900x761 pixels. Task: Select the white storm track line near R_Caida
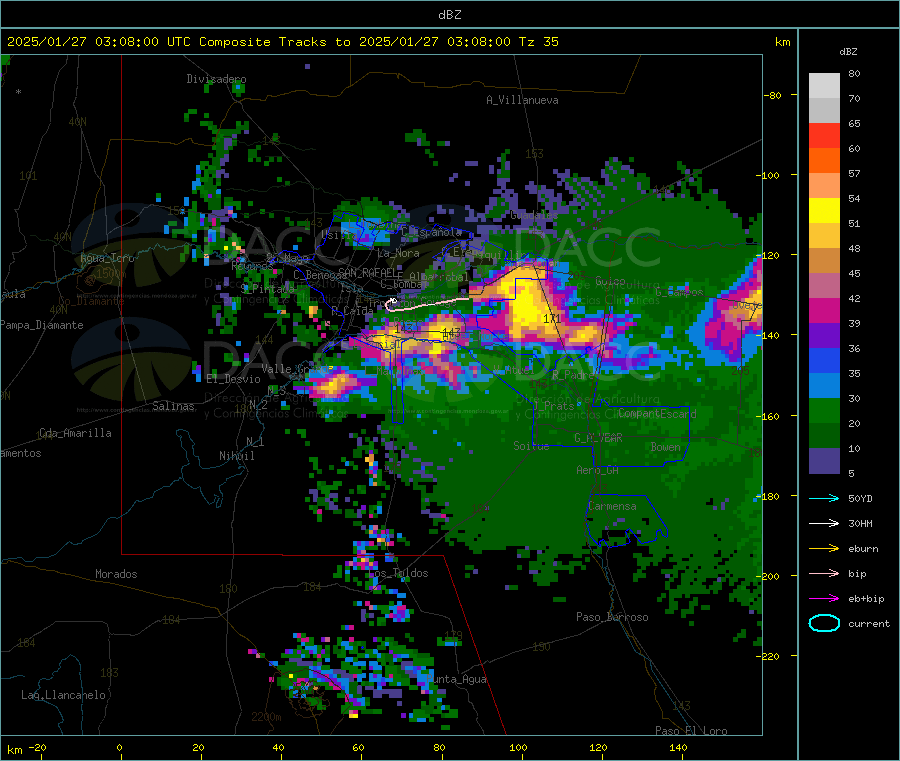(x=428, y=304)
